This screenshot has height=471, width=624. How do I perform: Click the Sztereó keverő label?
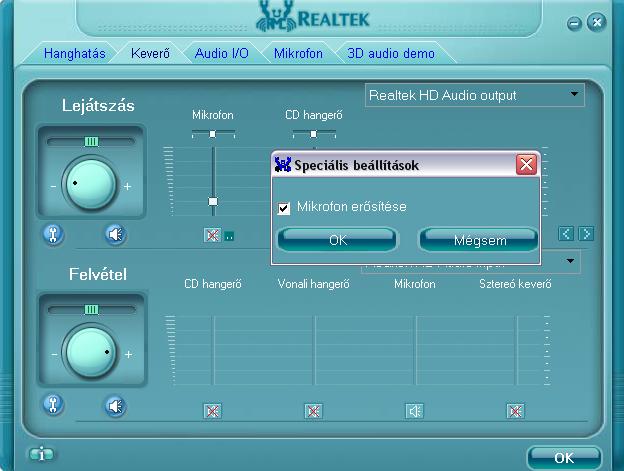click(515, 284)
